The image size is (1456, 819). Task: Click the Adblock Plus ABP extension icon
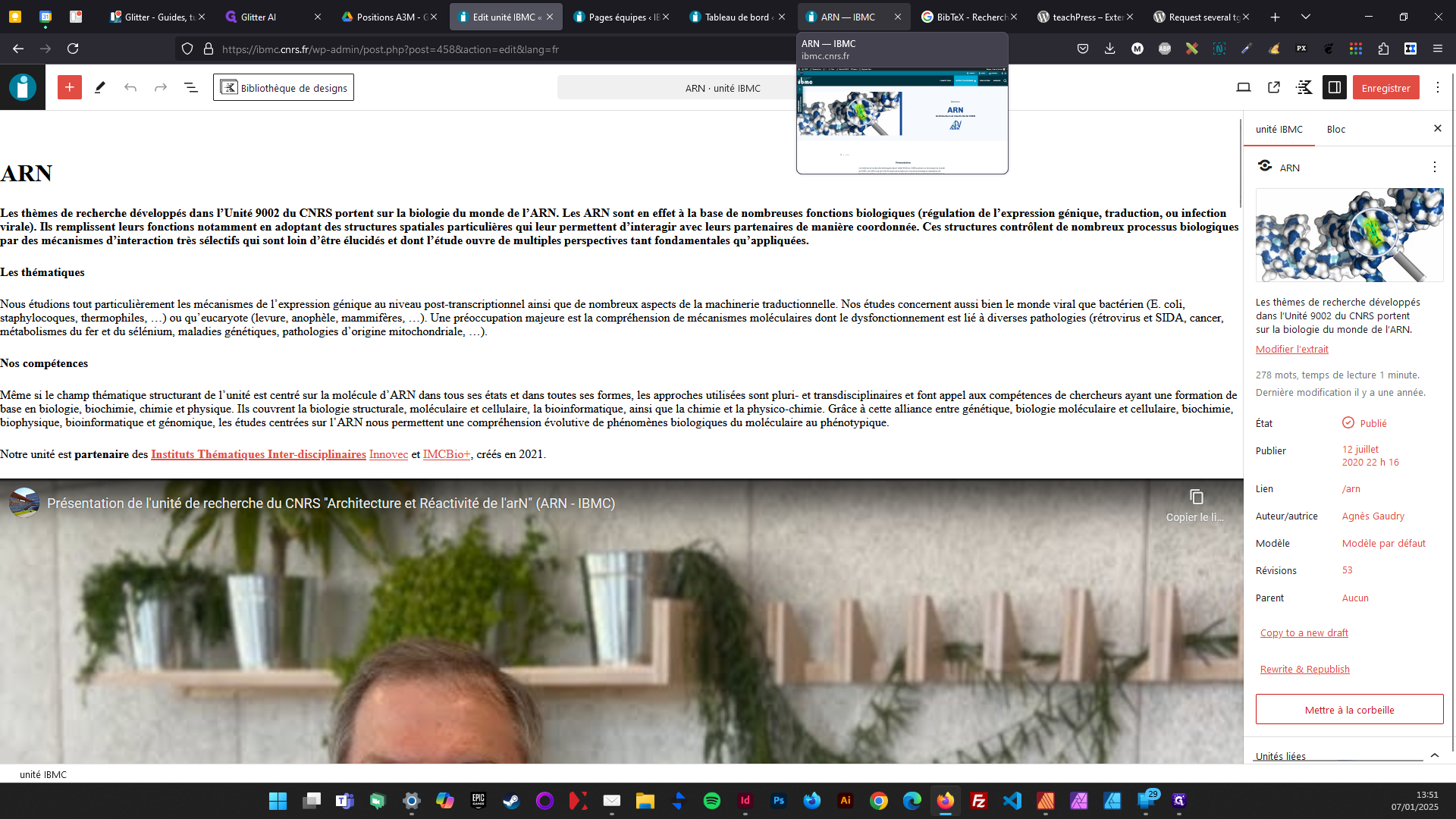[x=1165, y=49]
